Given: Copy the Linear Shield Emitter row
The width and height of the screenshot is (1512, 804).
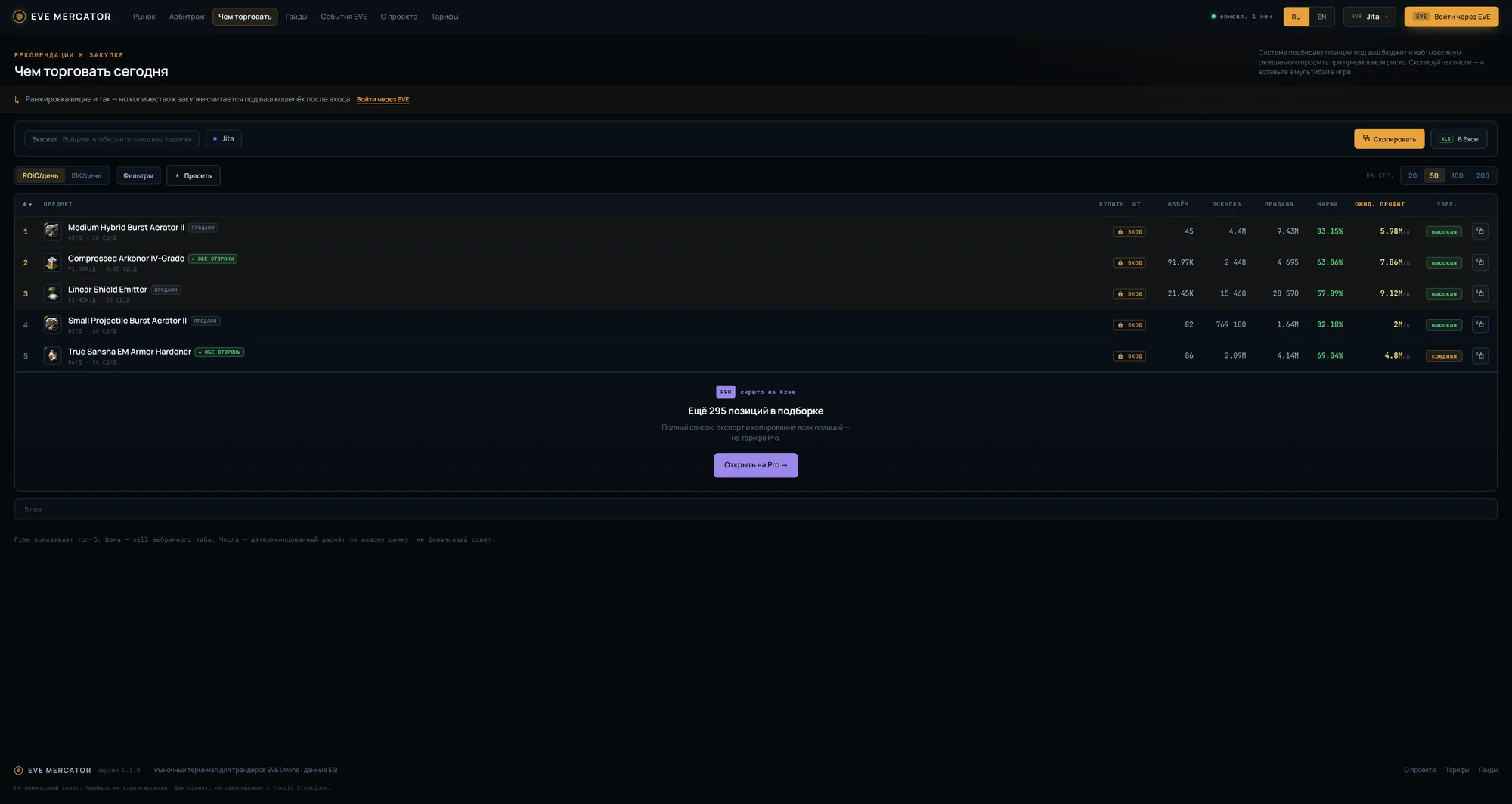Looking at the screenshot, I should point(1480,293).
